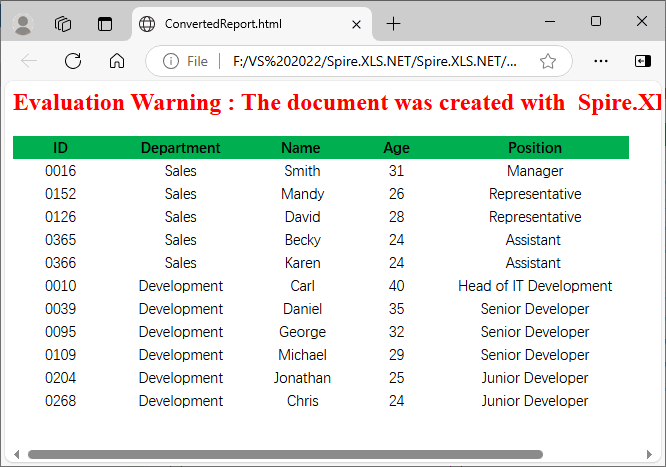Click the name Carl
The width and height of the screenshot is (666, 467).
tap(302, 286)
